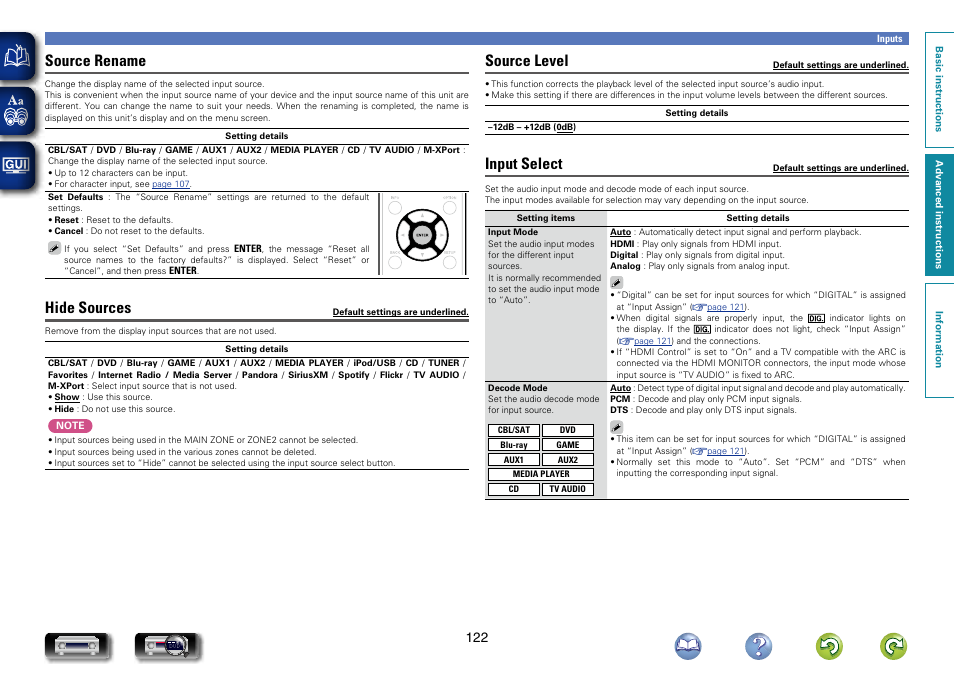Screen dimensions: 954x675
Task: Click the green back arrow icon
Action: click(829, 646)
